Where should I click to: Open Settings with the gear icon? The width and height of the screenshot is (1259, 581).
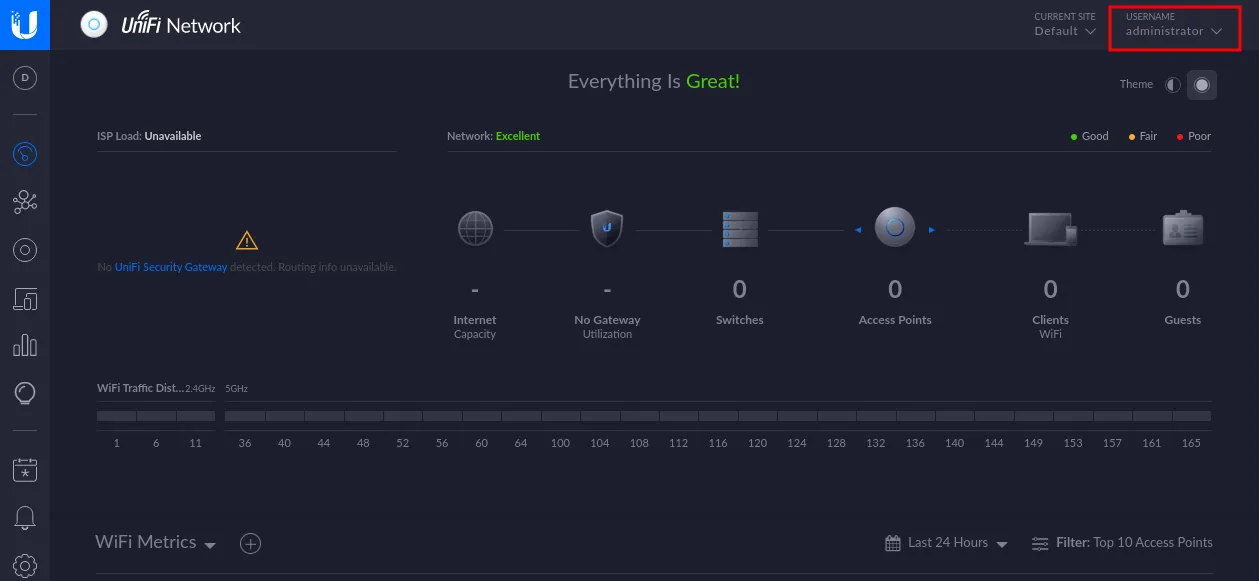(24, 564)
